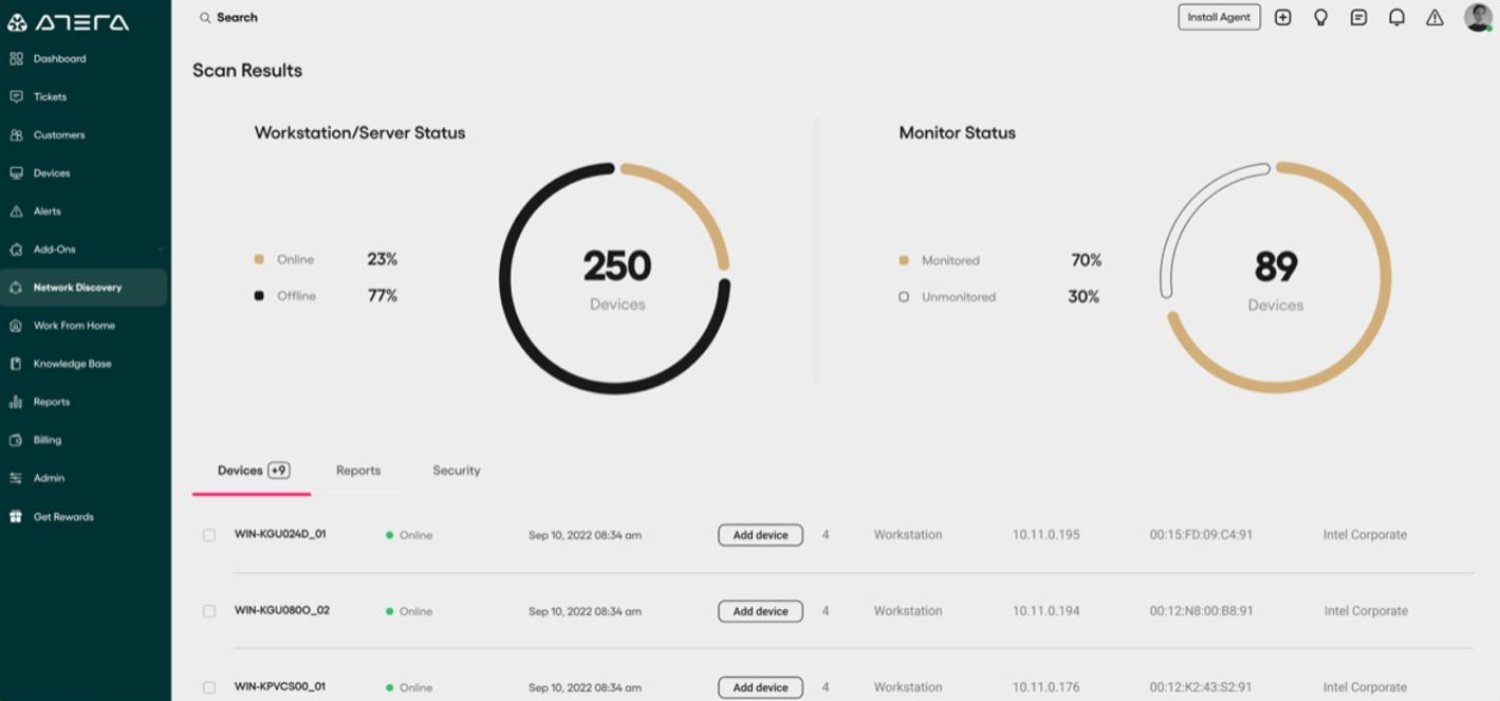Image resolution: width=1500 pixels, height=701 pixels.
Task: Switch to the Reports tab
Action: click(x=358, y=470)
